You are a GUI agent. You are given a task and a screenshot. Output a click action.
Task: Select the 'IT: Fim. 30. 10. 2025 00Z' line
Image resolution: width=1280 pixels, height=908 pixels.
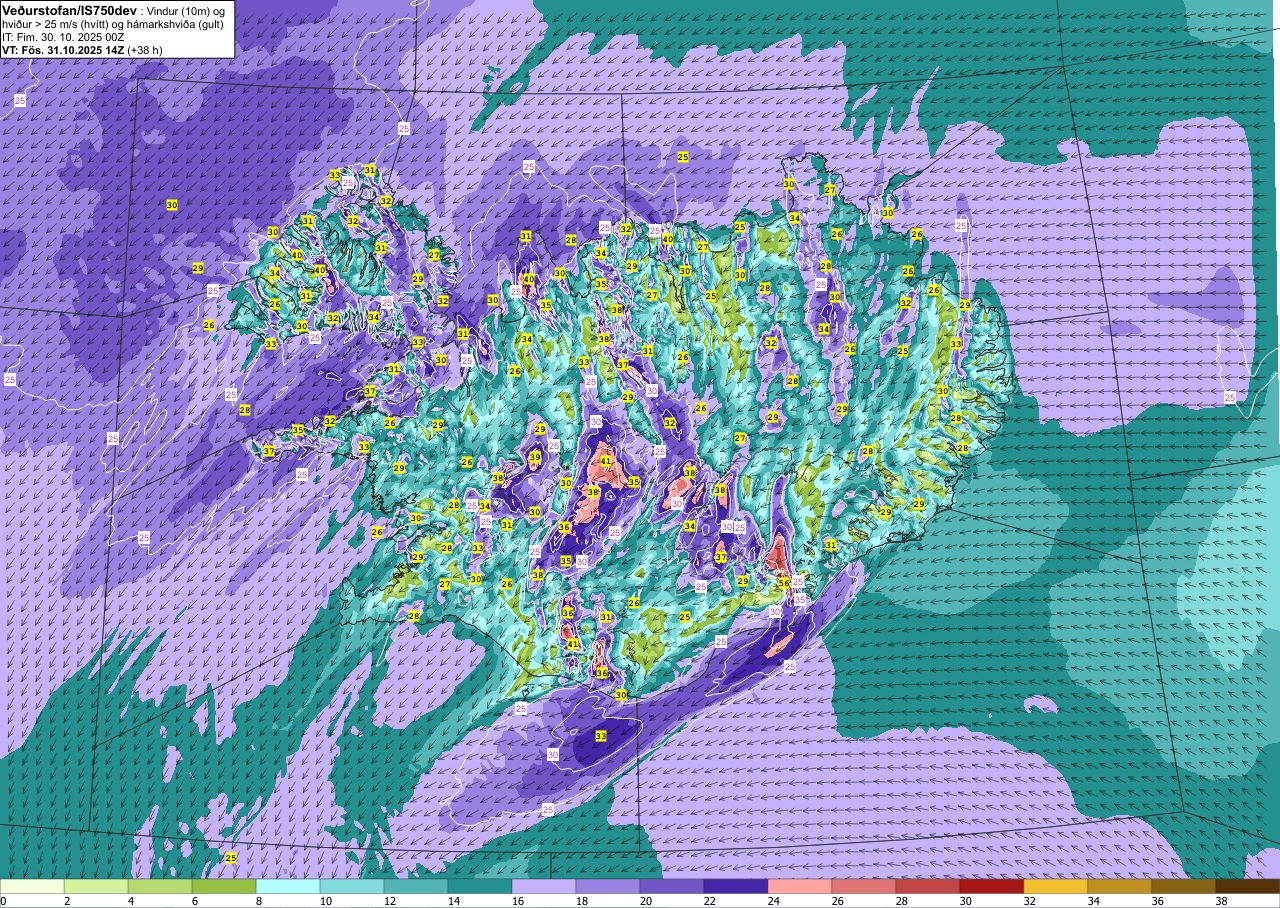coord(63,37)
